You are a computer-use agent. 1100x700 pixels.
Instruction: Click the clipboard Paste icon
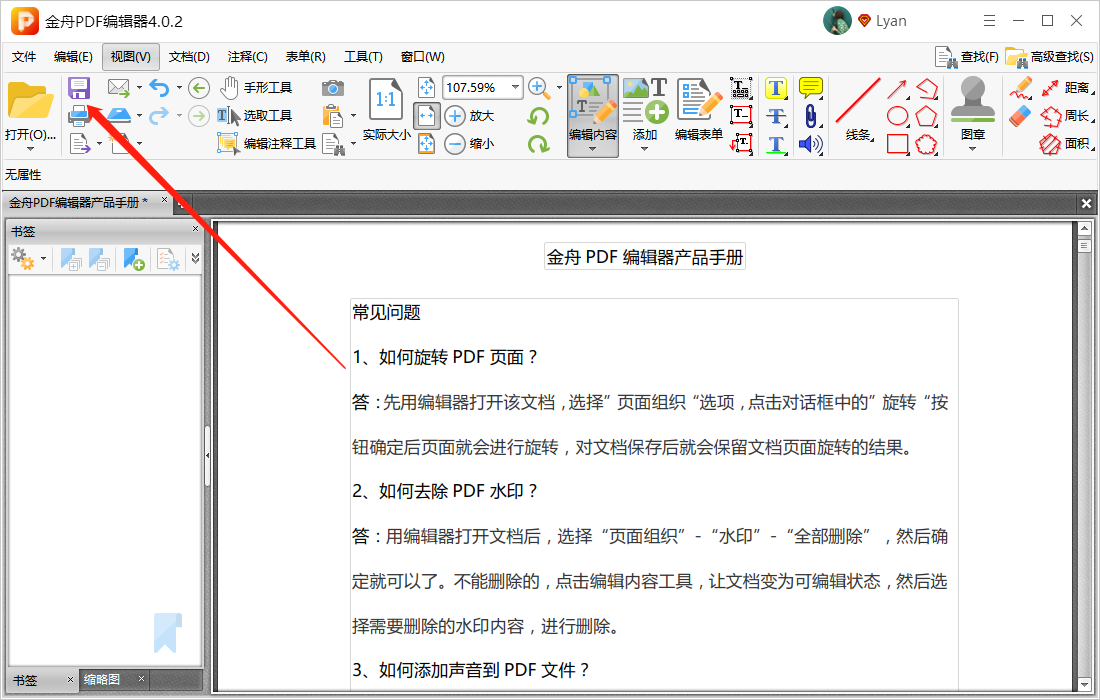point(333,116)
